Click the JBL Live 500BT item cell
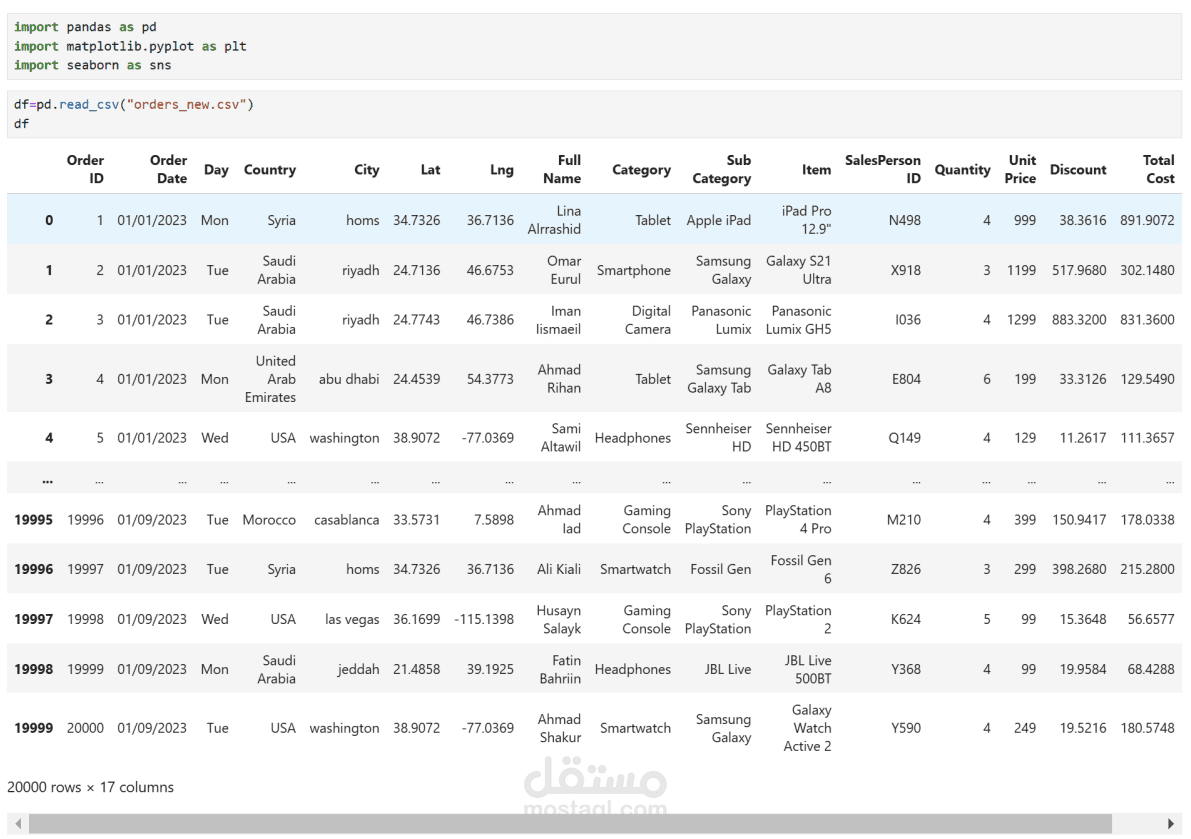This screenshot has height=839, width=1191. click(x=808, y=670)
